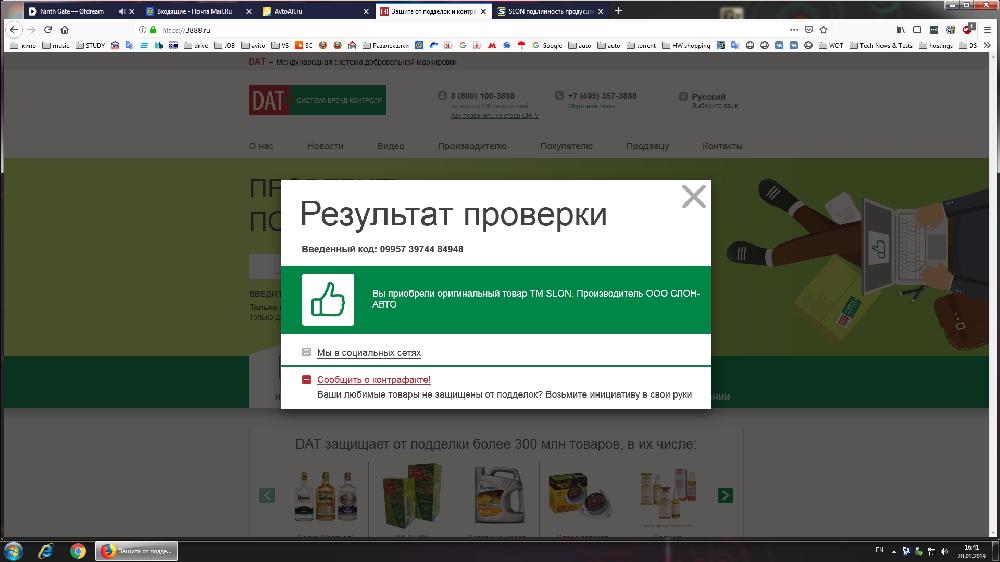Open a new browser tab

[x=618, y=11]
